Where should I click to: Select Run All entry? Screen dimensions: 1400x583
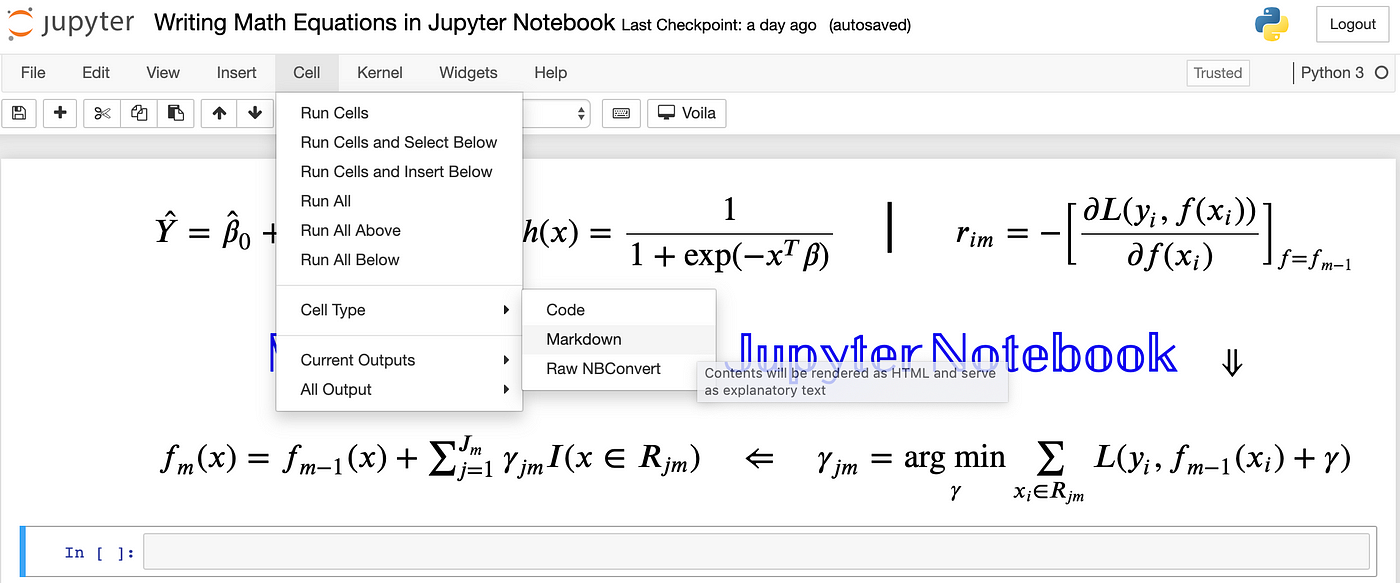(x=399, y=201)
